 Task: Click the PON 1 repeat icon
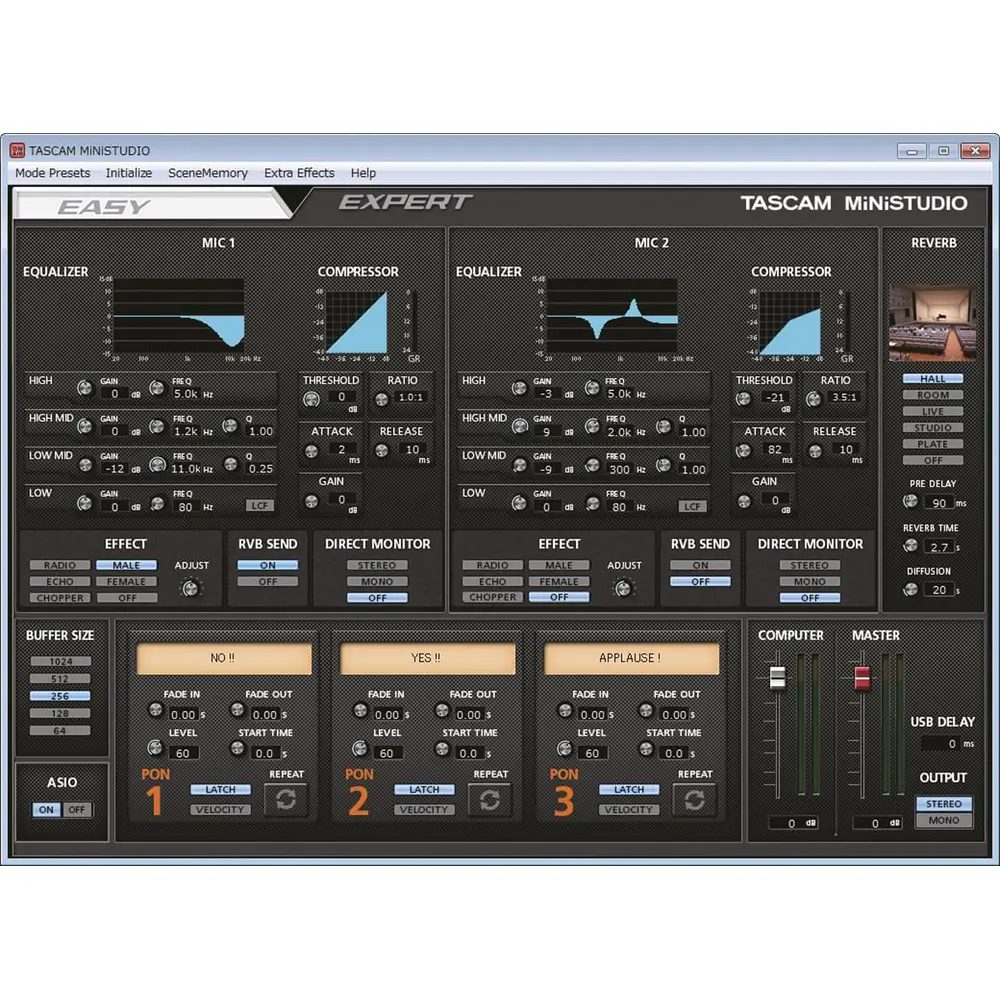tap(285, 800)
